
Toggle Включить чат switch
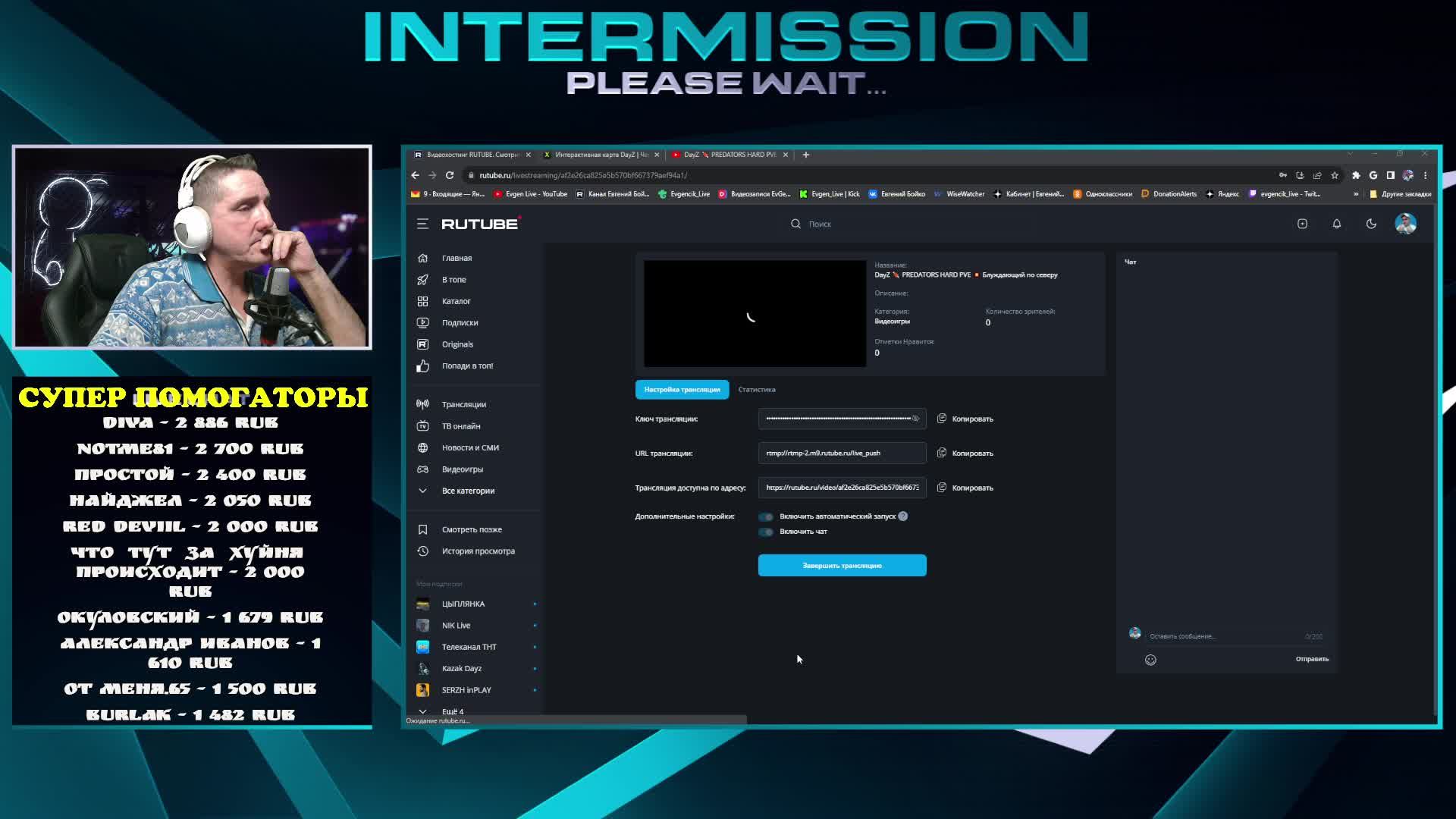tap(766, 532)
